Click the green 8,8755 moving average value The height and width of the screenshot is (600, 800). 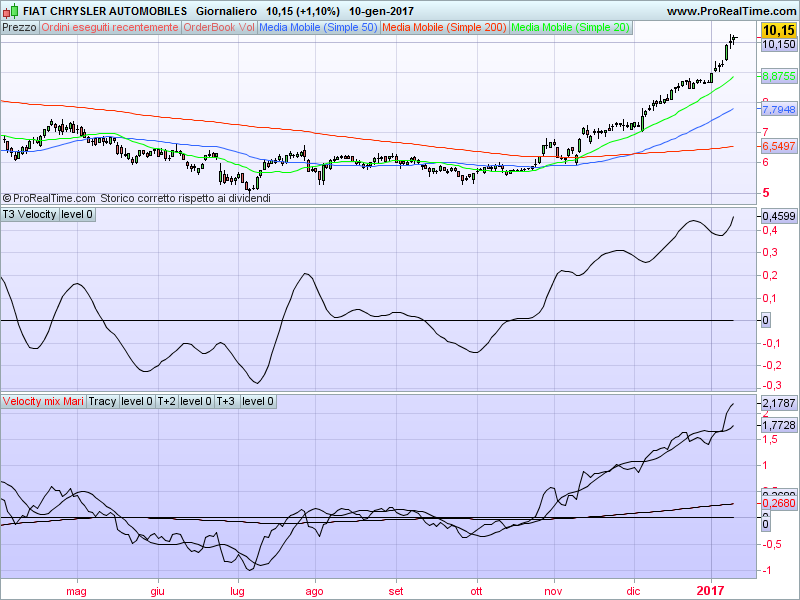(x=779, y=77)
